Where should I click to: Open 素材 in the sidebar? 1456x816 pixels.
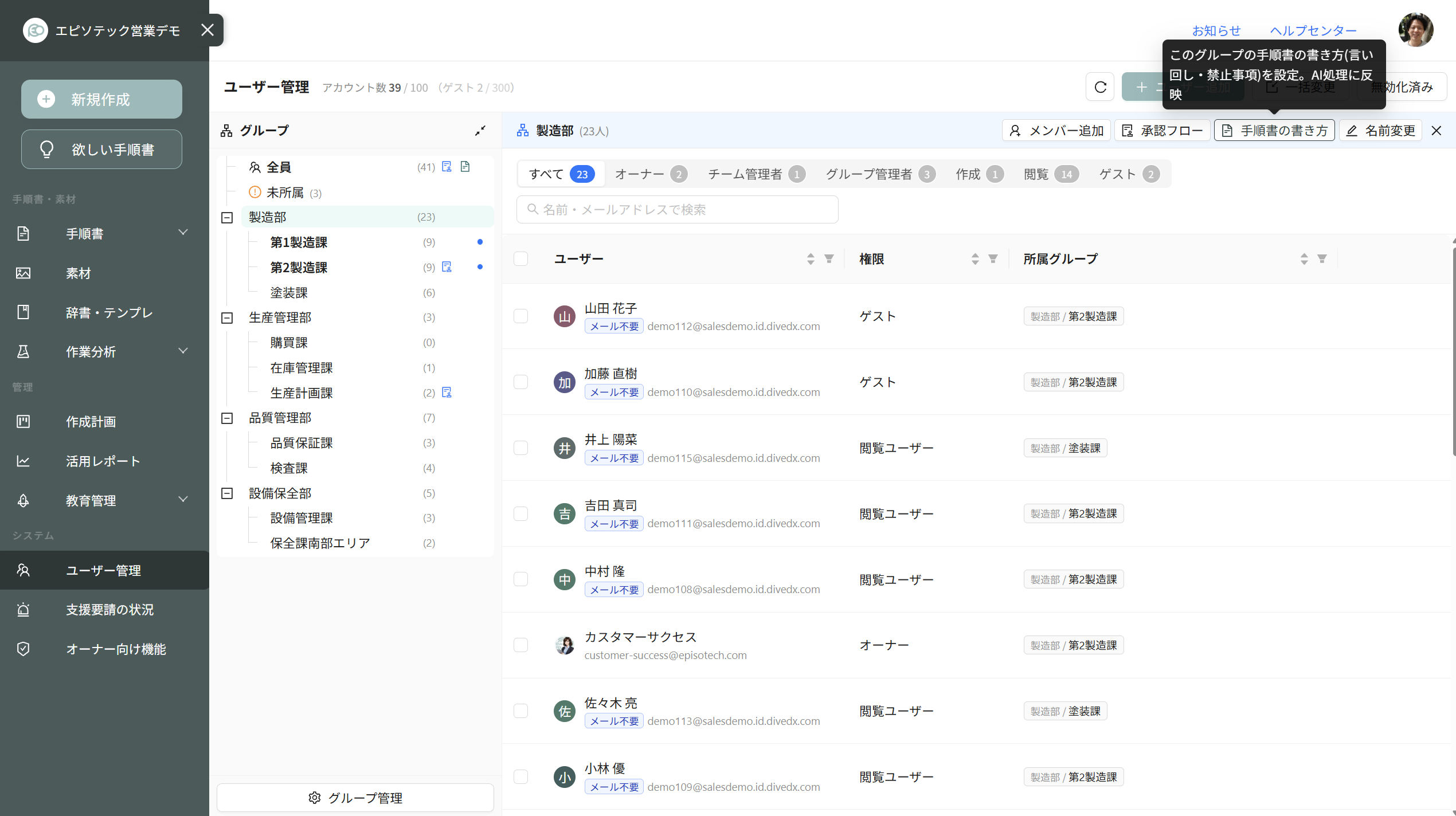pyautogui.click(x=104, y=273)
